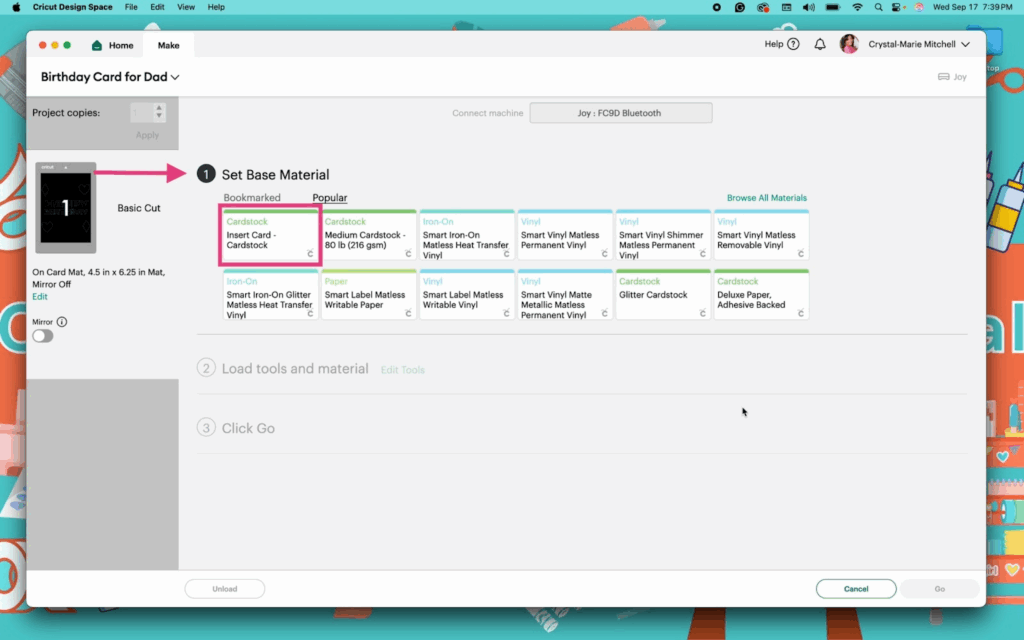Screen dimensions: 1024x640
Task: Open the Edit menu in menu bar
Action: click(157, 7)
